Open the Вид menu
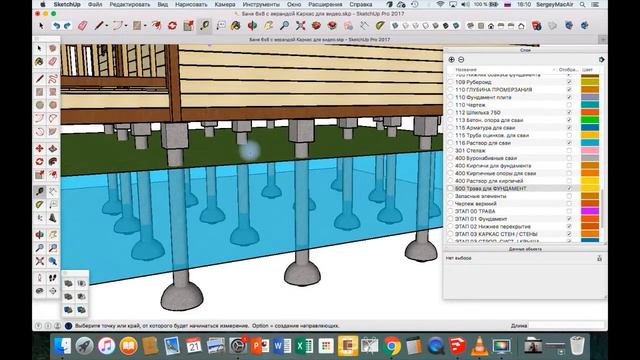 pos(162,4)
